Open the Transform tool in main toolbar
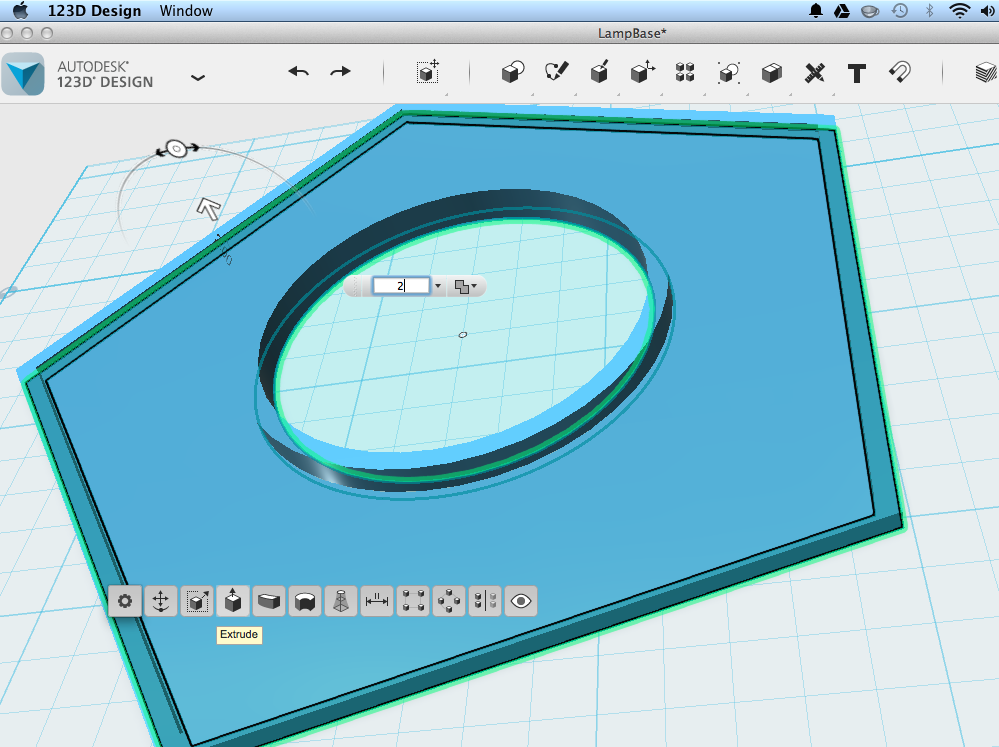This screenshot has height=747, width=999. (x=428, y=72)
